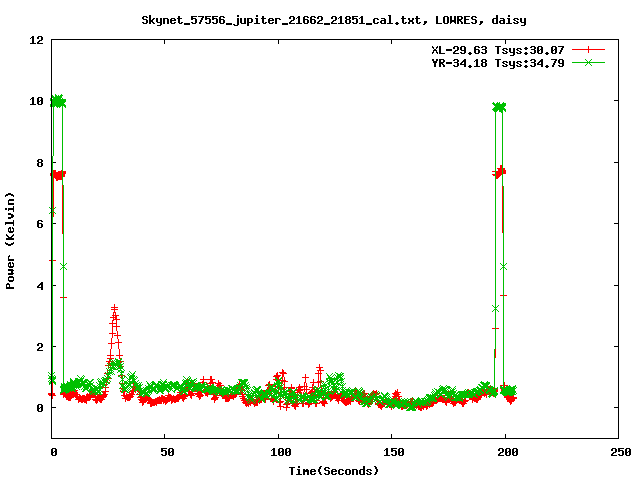Click y-axis tick label 4
This screenshot has width=640, height=480.
pyautogui.click(x=40, y=286)
